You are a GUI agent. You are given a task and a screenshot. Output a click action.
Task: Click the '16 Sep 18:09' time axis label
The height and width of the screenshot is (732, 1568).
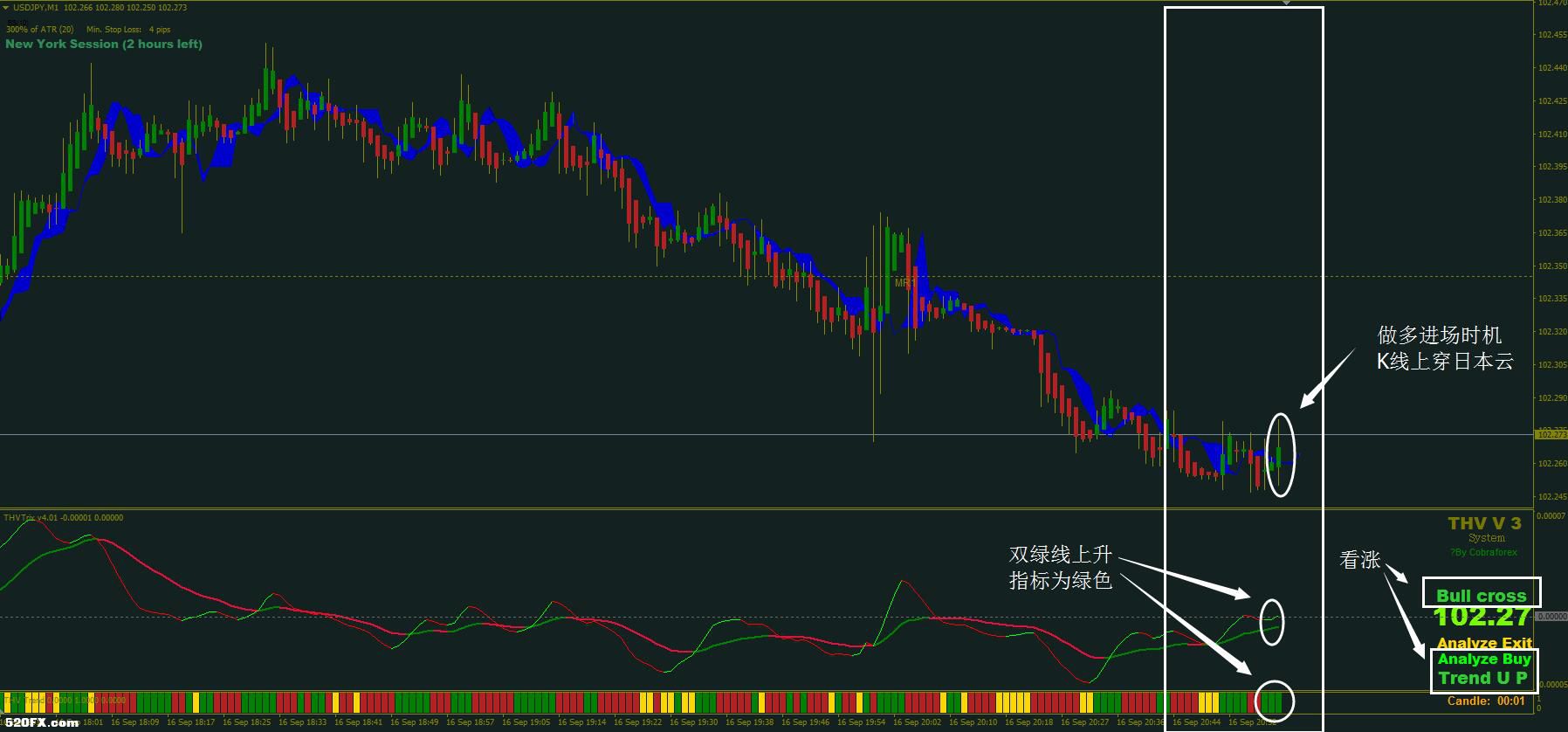pyautogui.click(x=134, y=722)
